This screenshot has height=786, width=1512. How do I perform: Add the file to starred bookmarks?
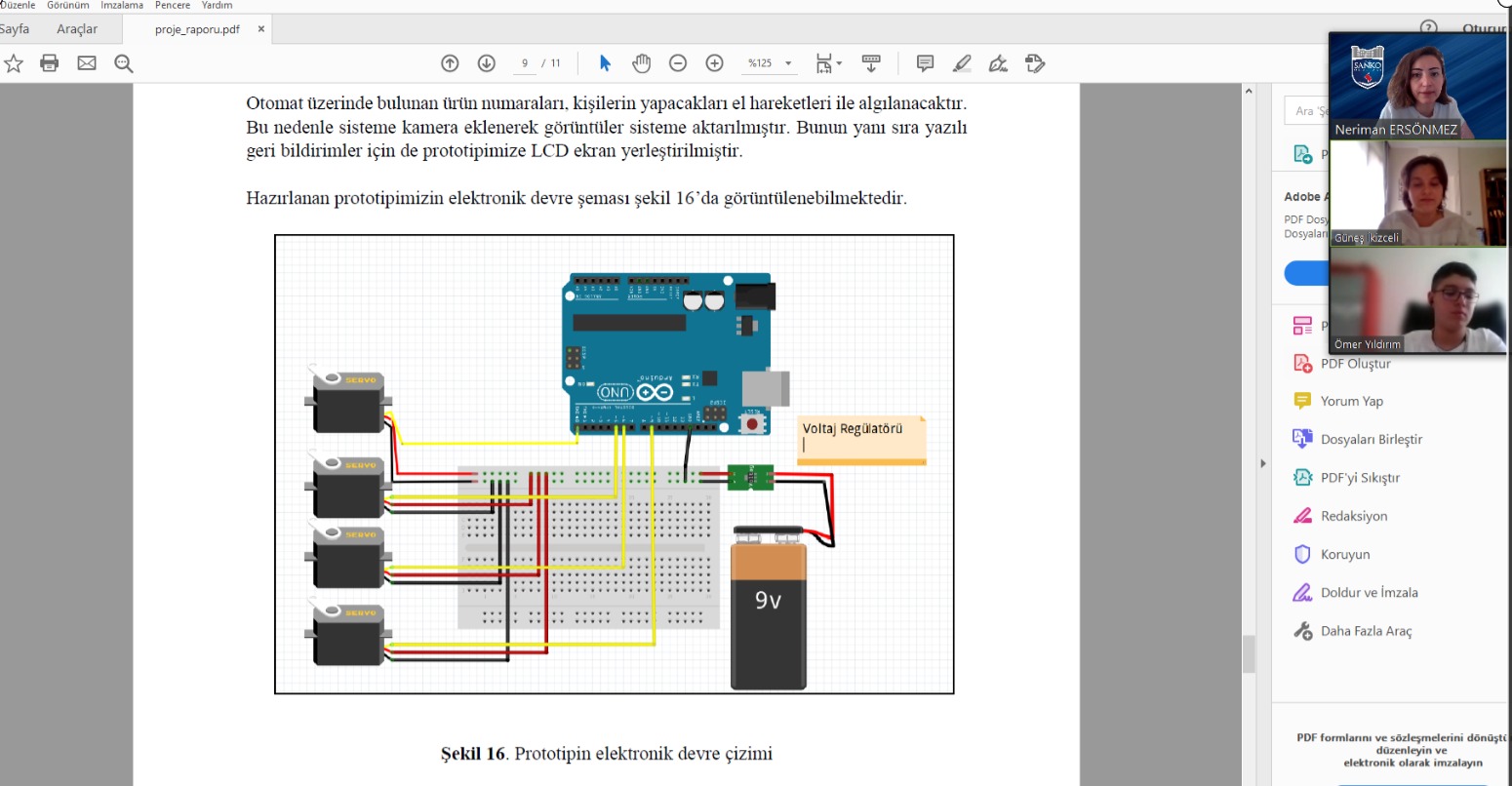(x=14, y=63)
